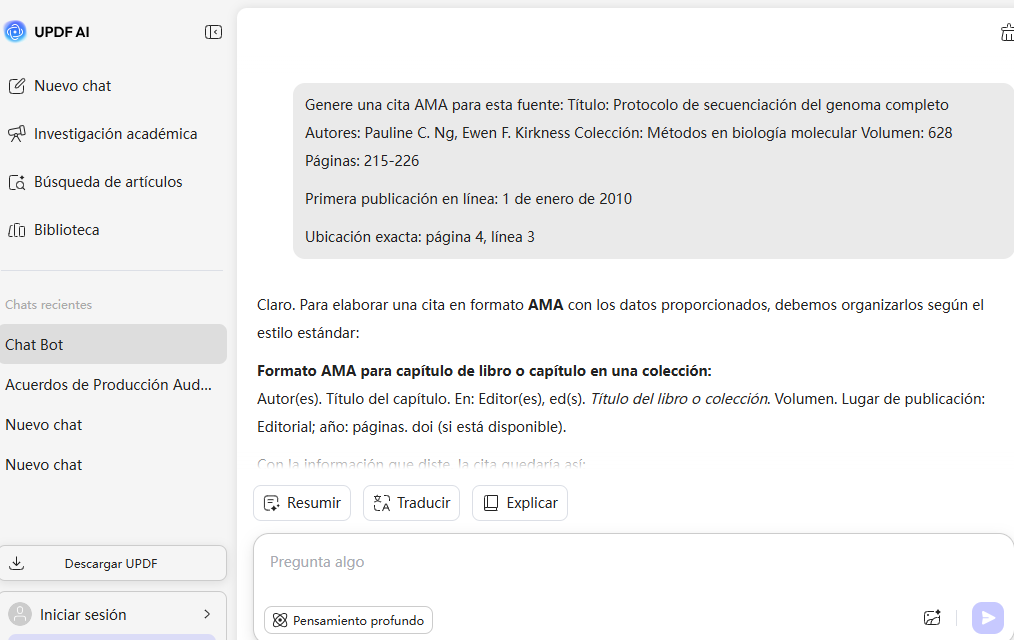Expand Acuerdos de Producción Aud chat
1014x640 pixels.
click(x=108, y=384)
